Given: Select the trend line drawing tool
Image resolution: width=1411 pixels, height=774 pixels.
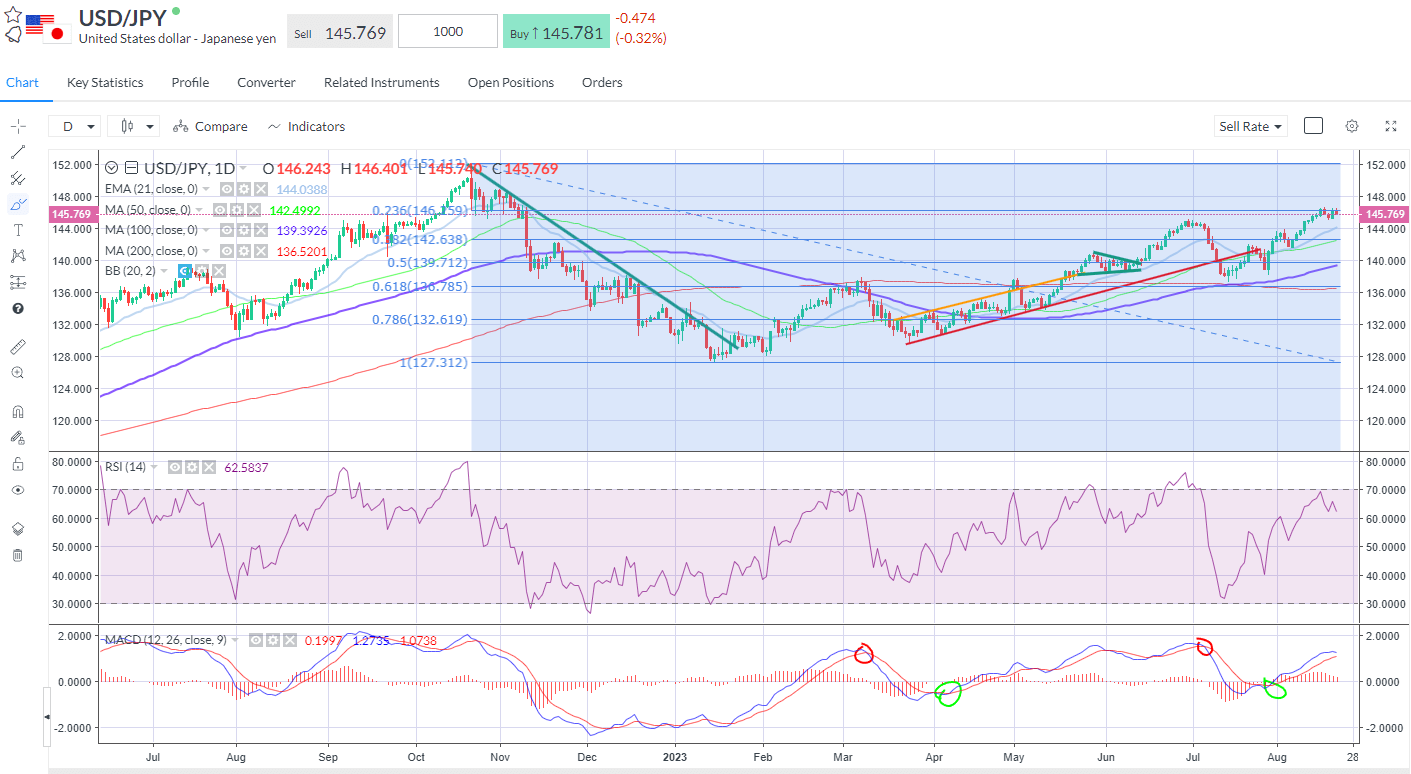Looking at the screenshot, I should 17,152.
